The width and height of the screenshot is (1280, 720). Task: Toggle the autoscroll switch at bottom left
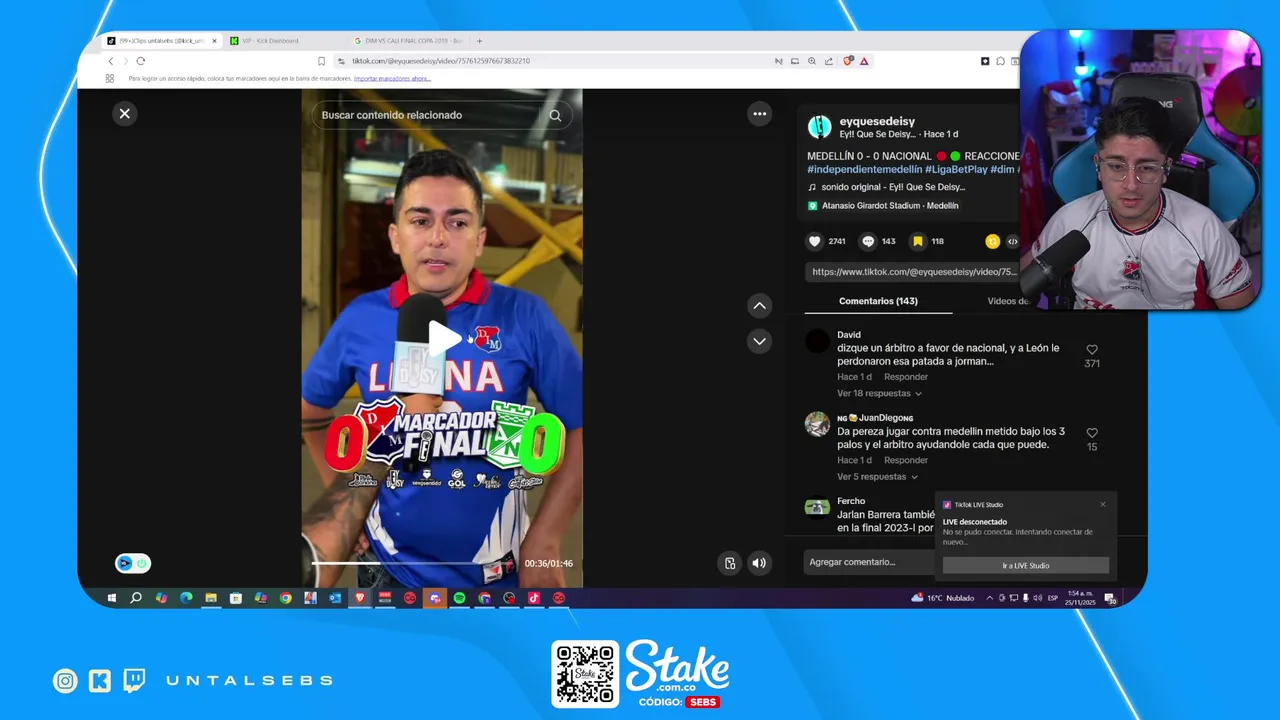[x=133, y=564]
